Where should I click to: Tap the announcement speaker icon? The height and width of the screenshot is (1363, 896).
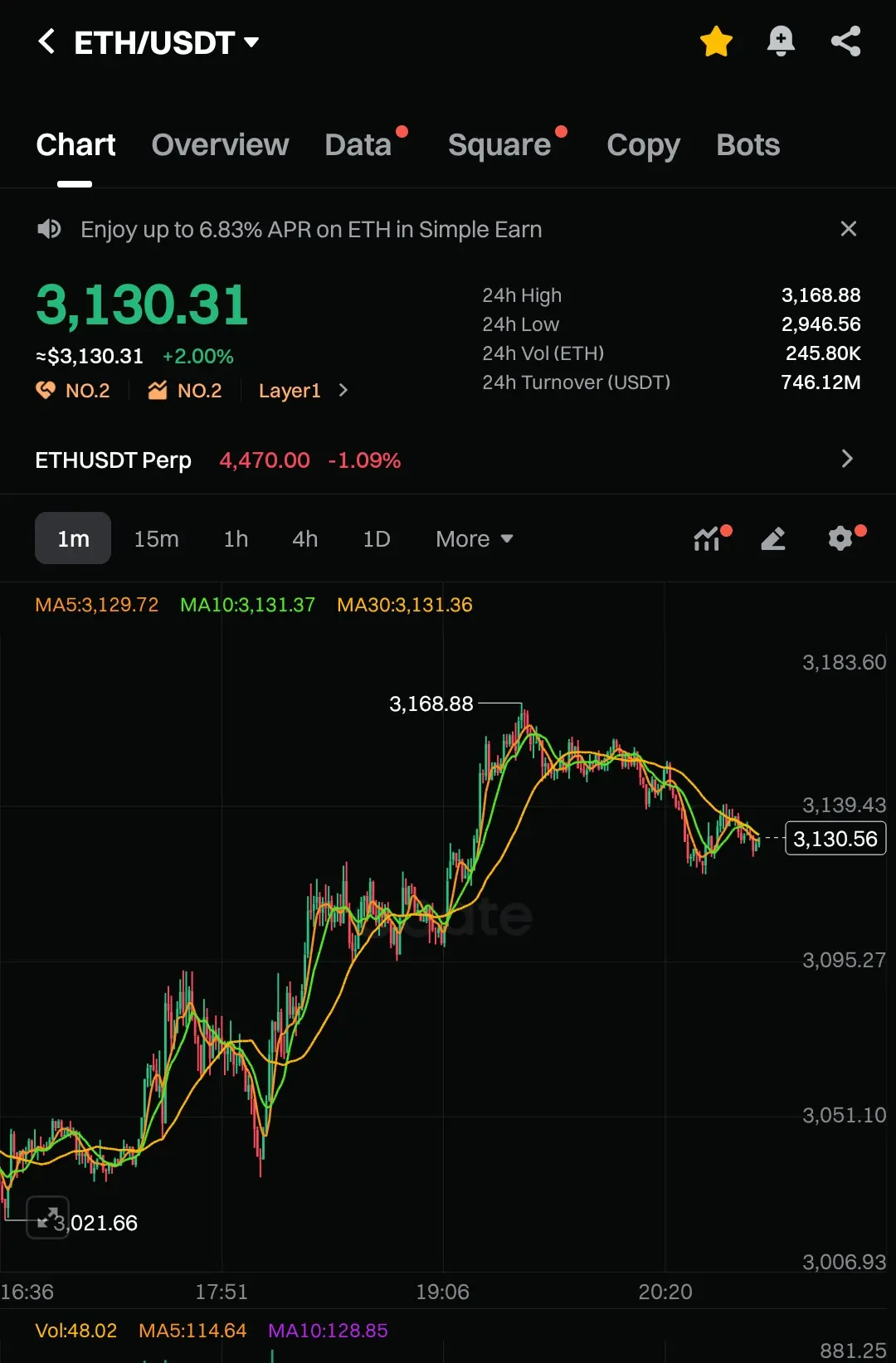click(x=50, y=229)
